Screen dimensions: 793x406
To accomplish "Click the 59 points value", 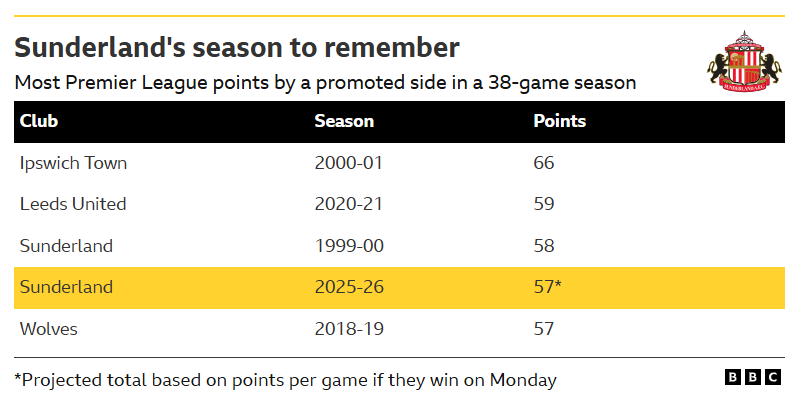I will pyautogui.click(x=544, y=204).
